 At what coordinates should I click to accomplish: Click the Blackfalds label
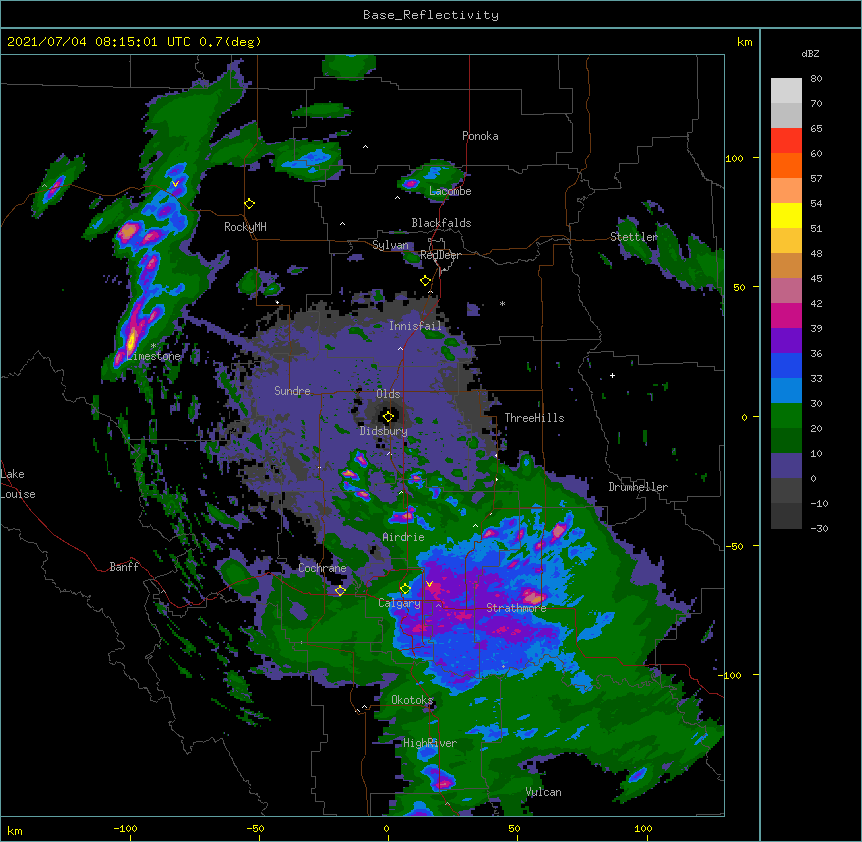(441, 223)
